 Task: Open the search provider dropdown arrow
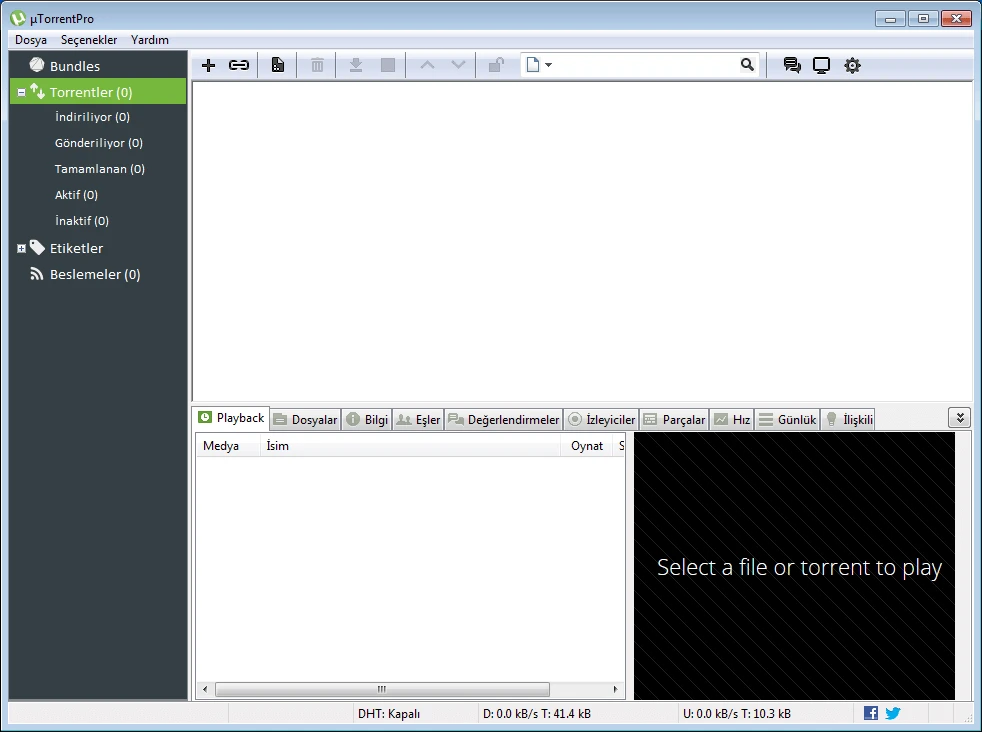[x=548, y=66]
